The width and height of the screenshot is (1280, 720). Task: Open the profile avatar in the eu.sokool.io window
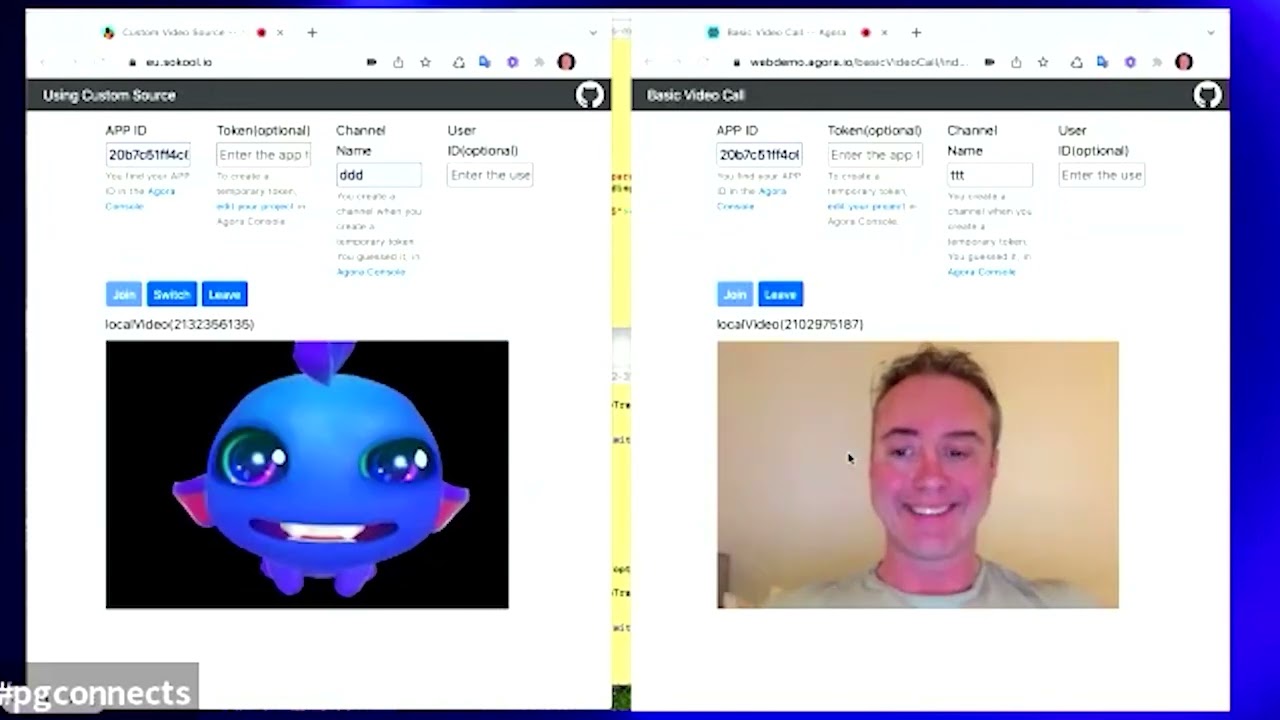(x=567, y=62)
